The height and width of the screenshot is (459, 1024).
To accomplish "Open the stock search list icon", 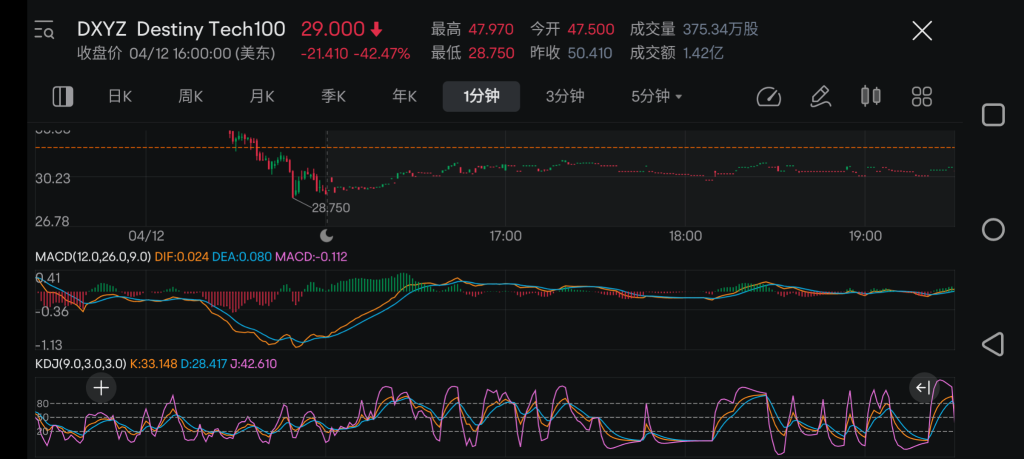I will coord(45,30).
